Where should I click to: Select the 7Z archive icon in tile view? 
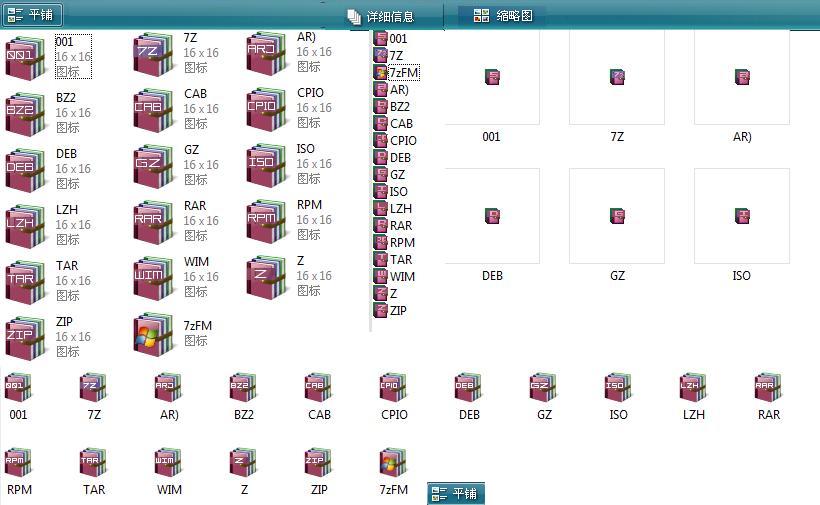pos(153,54)
